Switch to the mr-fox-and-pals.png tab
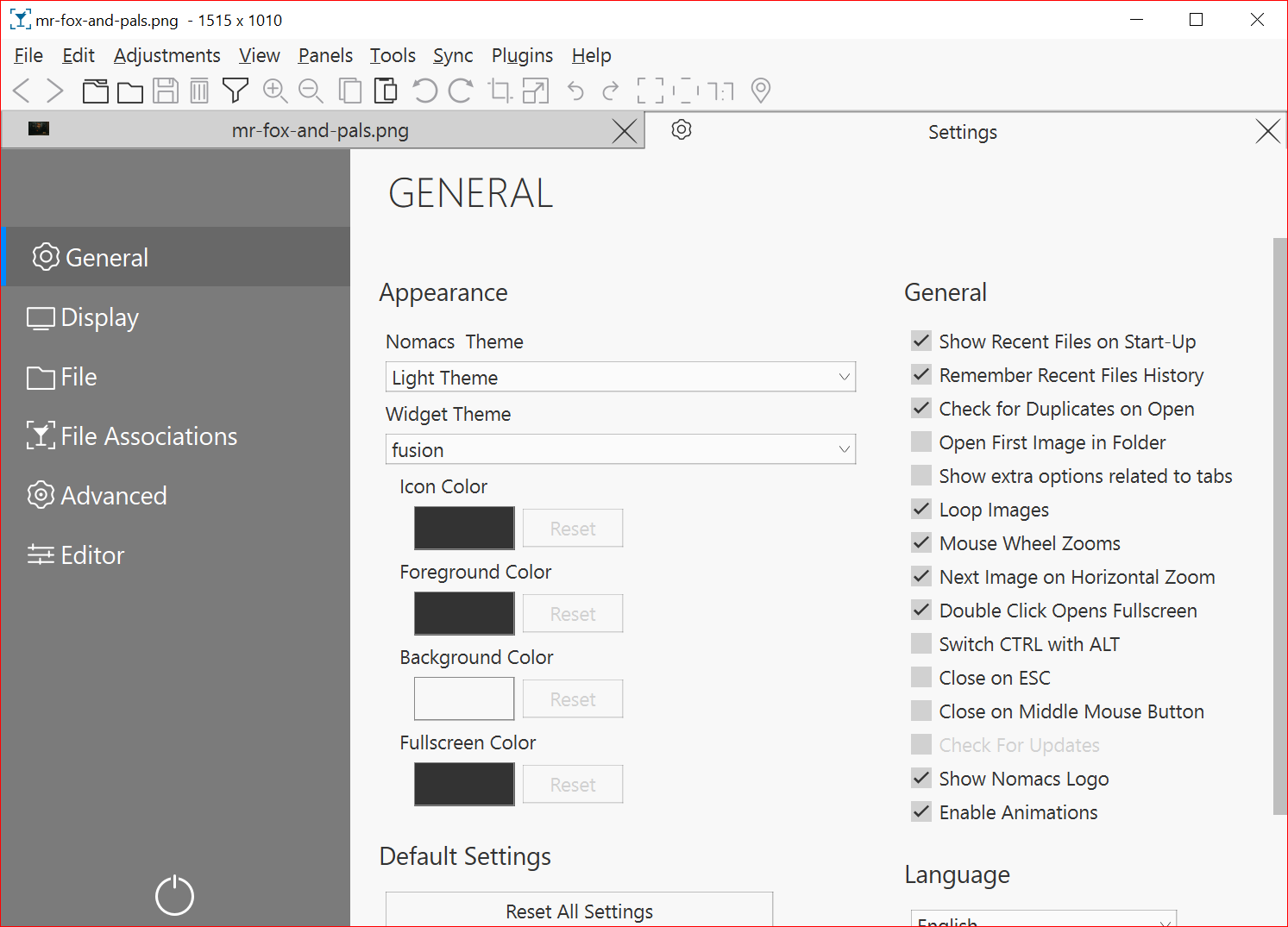Image resolution: width=1288 pixels, height=927 pixels. tap(320, 131)
